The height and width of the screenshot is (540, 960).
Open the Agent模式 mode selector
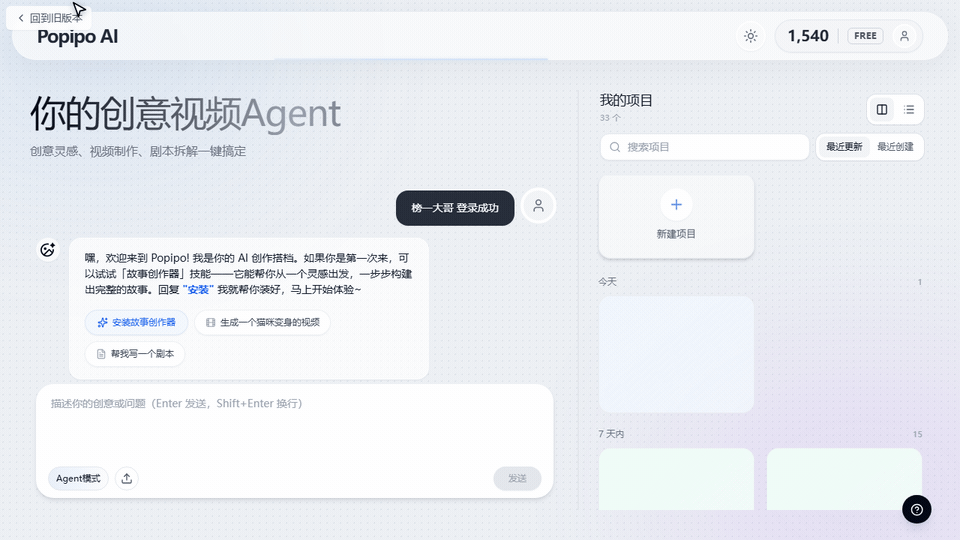78,478
